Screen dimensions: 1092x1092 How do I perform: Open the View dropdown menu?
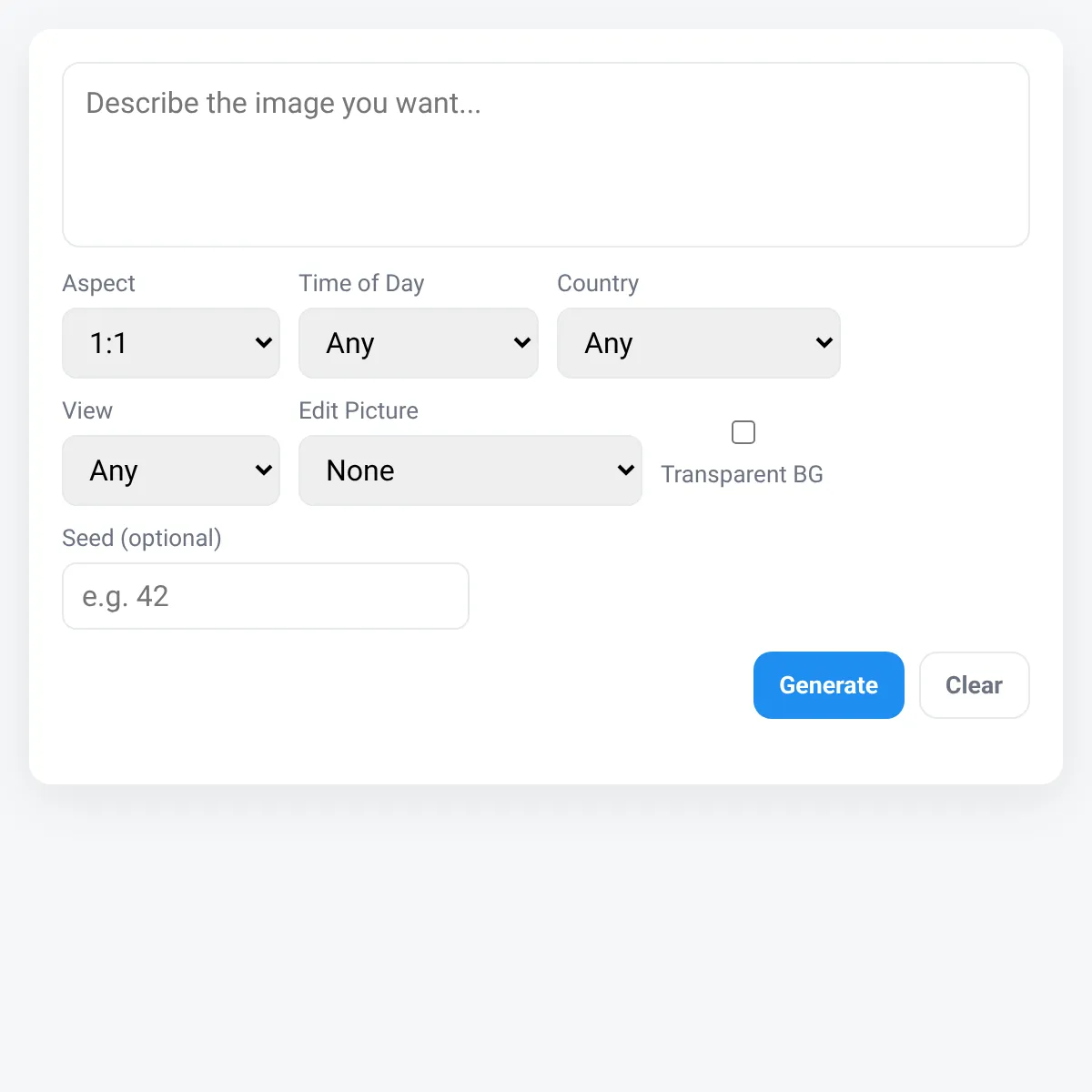(x=171, y=470)
